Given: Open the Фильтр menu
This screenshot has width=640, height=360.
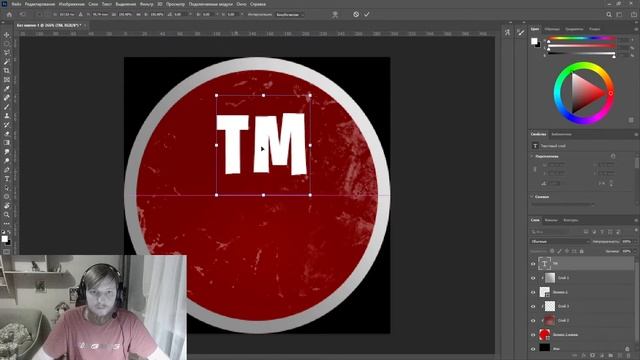Looking at the screenshot, I should coord(147,4).
